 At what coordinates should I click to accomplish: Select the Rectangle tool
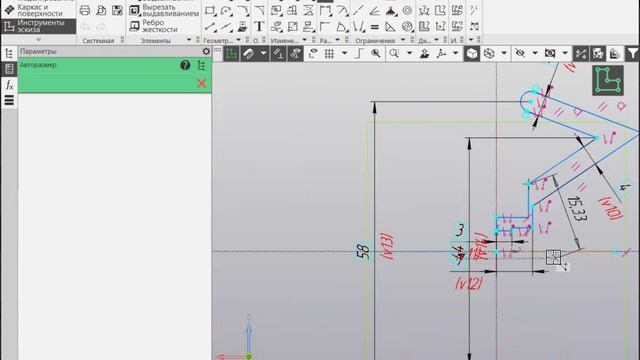pyautogui.click(x=210, y=11)
